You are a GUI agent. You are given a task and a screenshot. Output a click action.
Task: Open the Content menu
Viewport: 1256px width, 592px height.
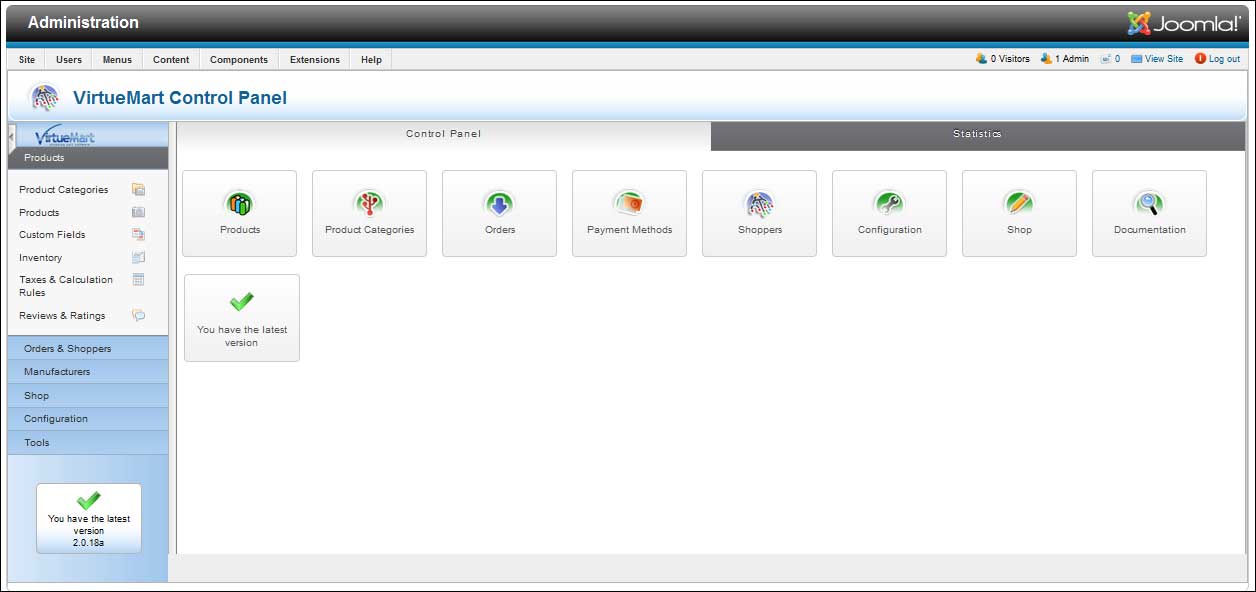point(171,60)
